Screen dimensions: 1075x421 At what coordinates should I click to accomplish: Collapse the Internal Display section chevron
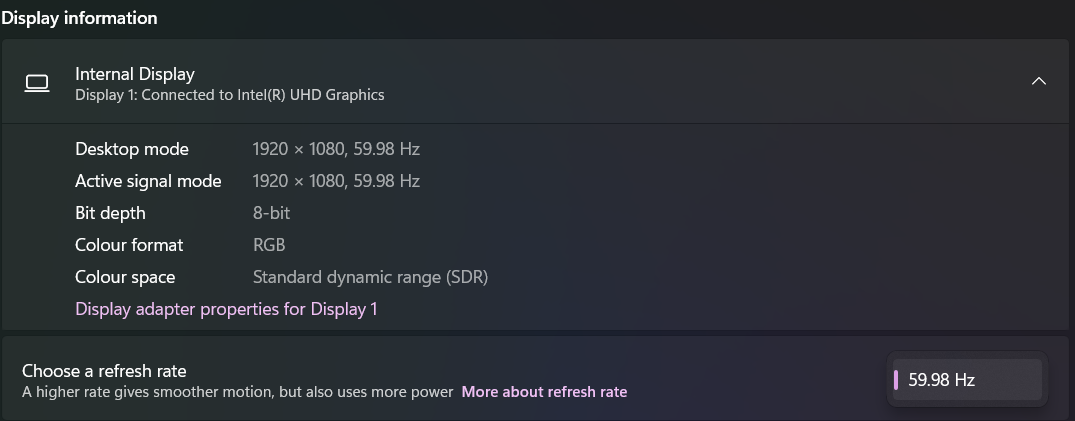(x=1039, y=82)
